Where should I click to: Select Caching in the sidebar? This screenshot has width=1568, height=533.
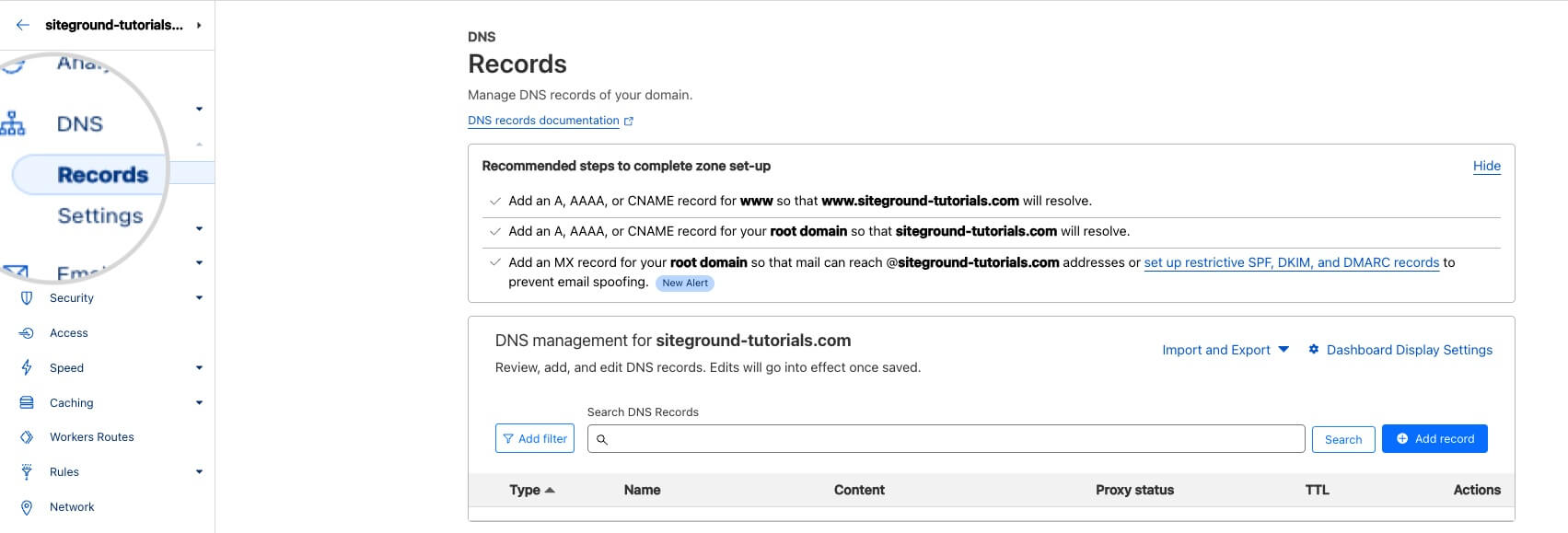tap(72, 403)
